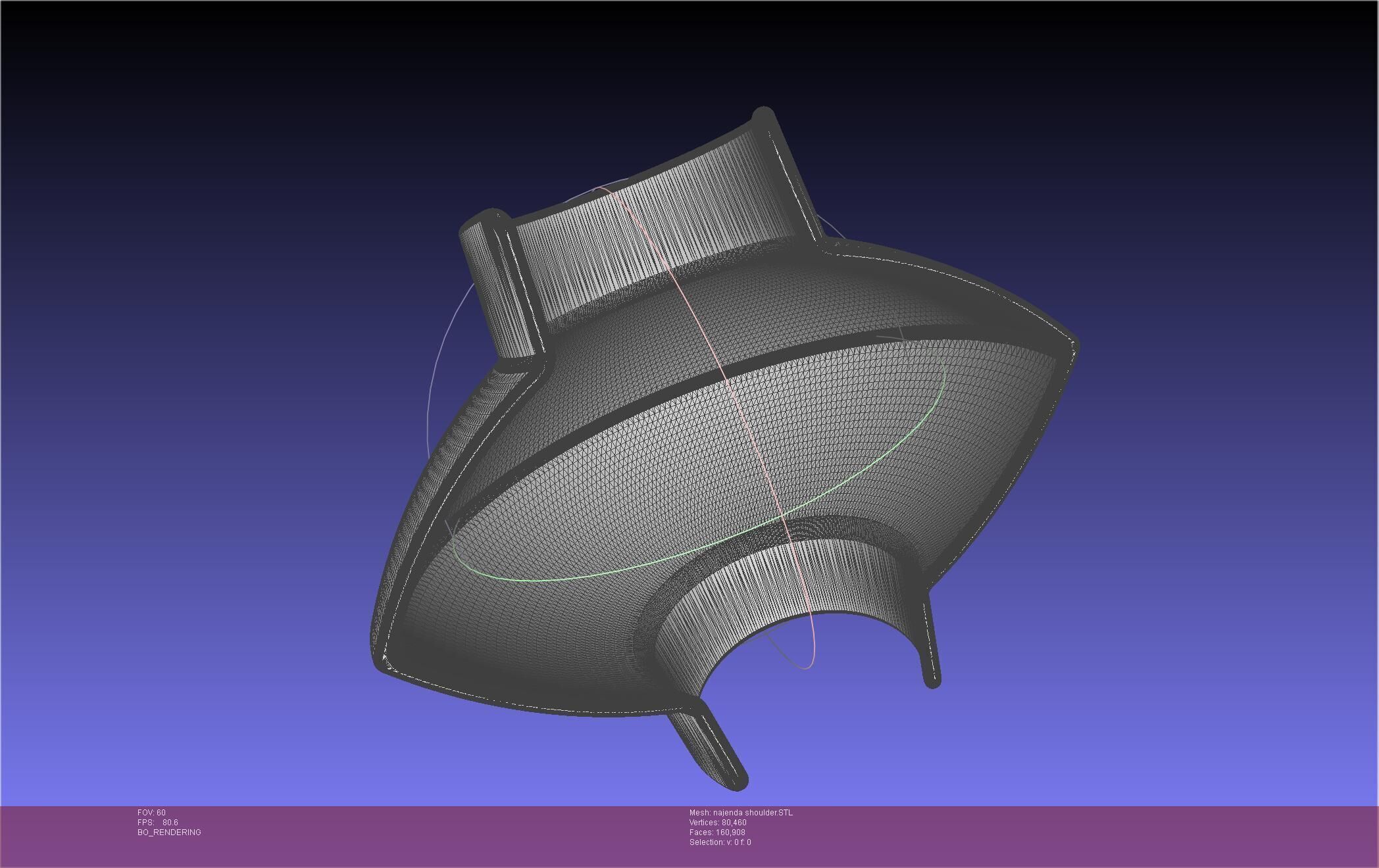Click the Faces: 160,908 readout

point(717,832)
